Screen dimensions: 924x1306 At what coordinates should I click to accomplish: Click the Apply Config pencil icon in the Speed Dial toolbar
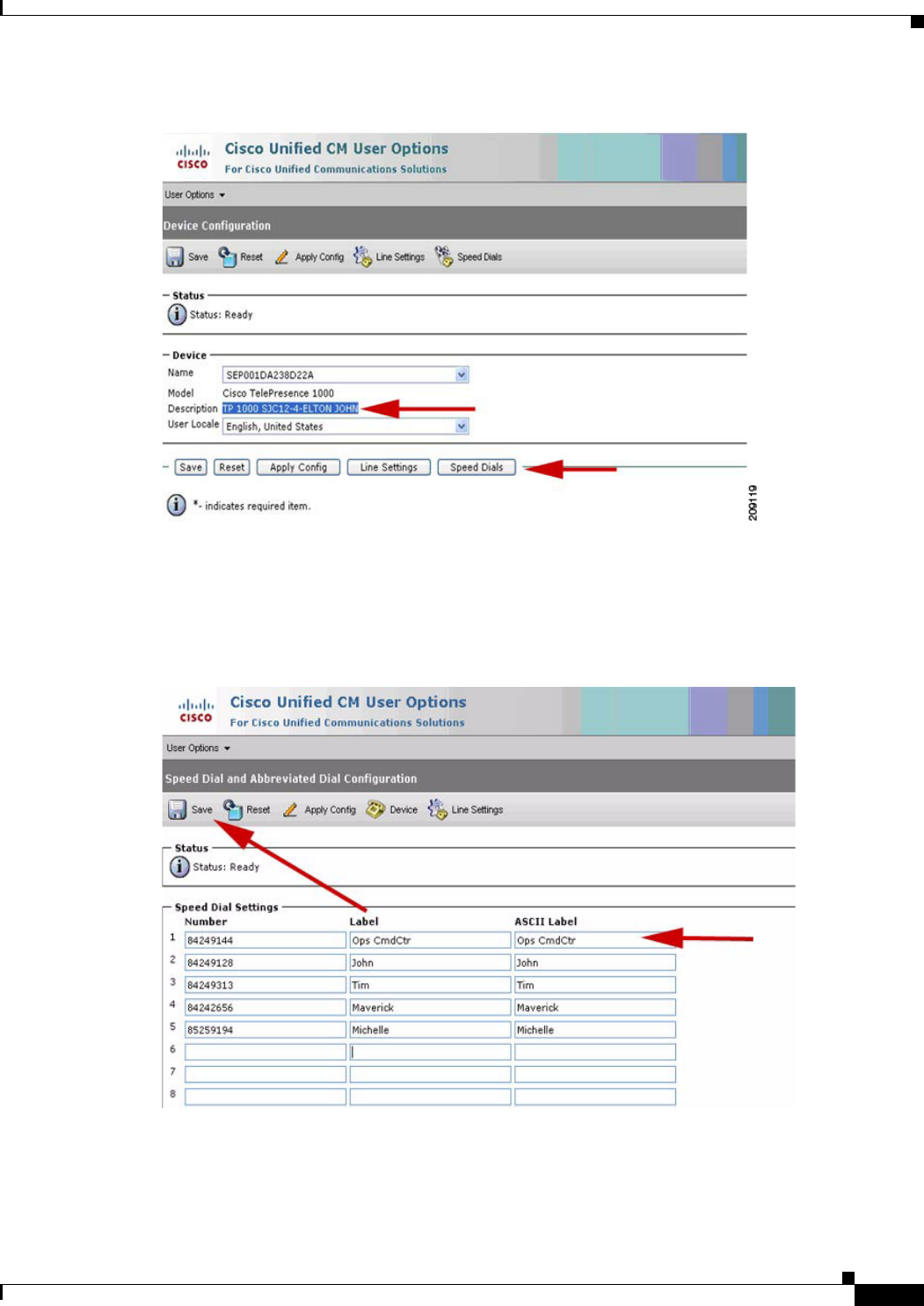pyautogui.click(x=290, y=810)
